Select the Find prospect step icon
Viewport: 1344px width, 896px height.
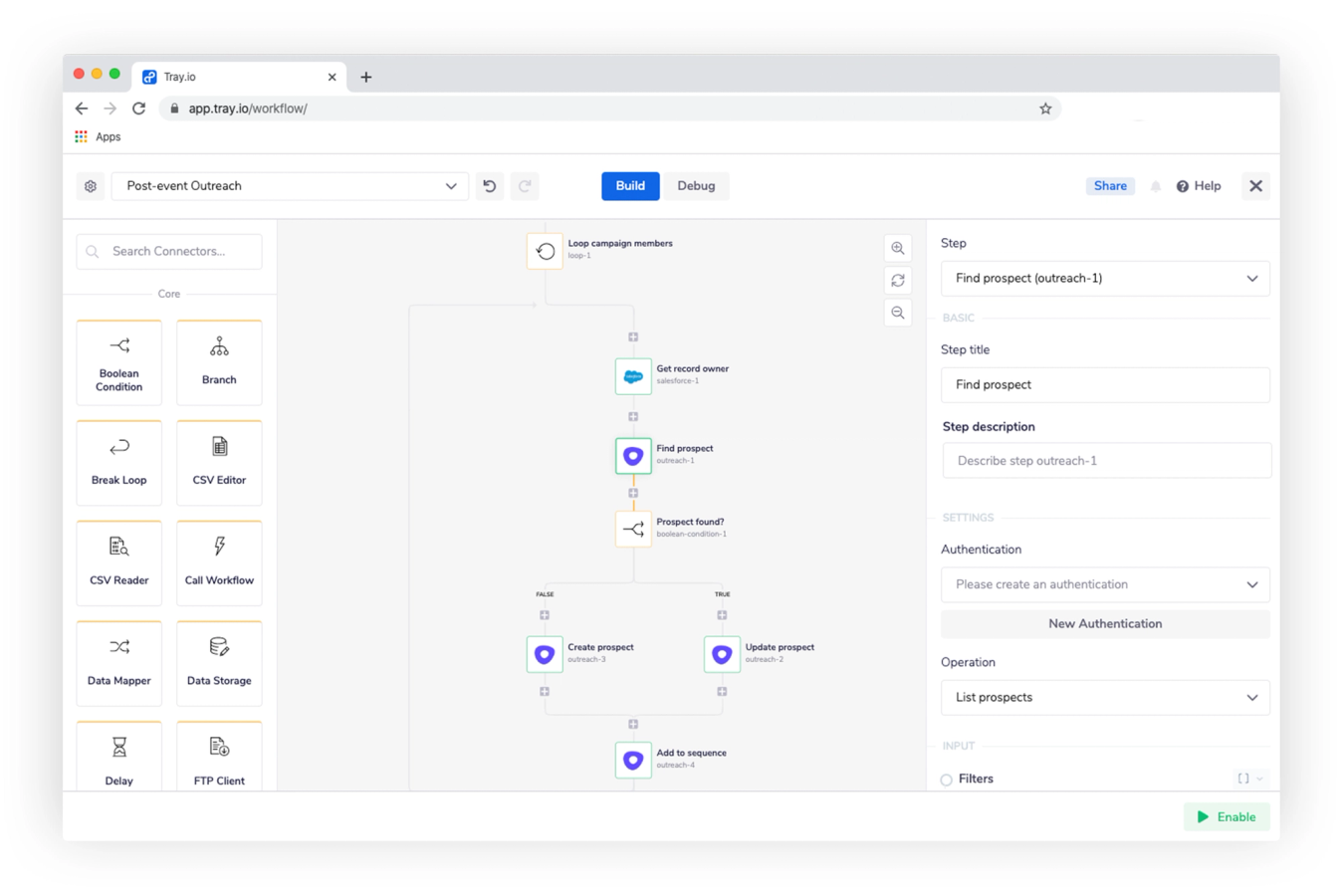(x=633, y=456)
